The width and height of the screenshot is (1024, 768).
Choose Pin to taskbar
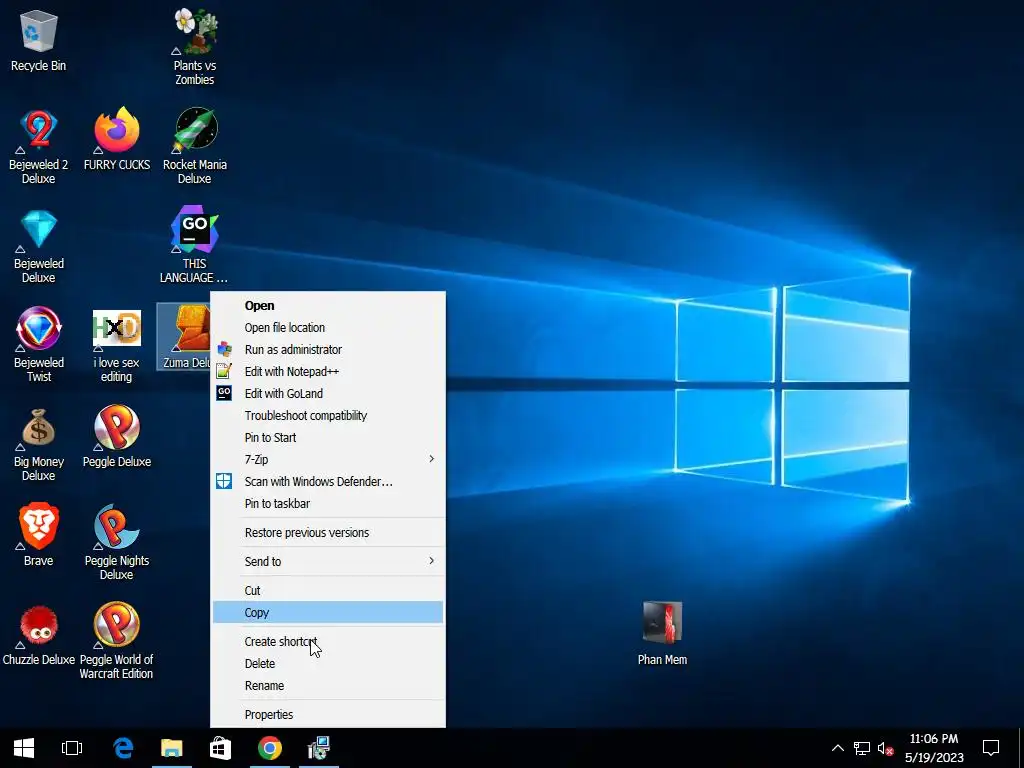(328, 504)
